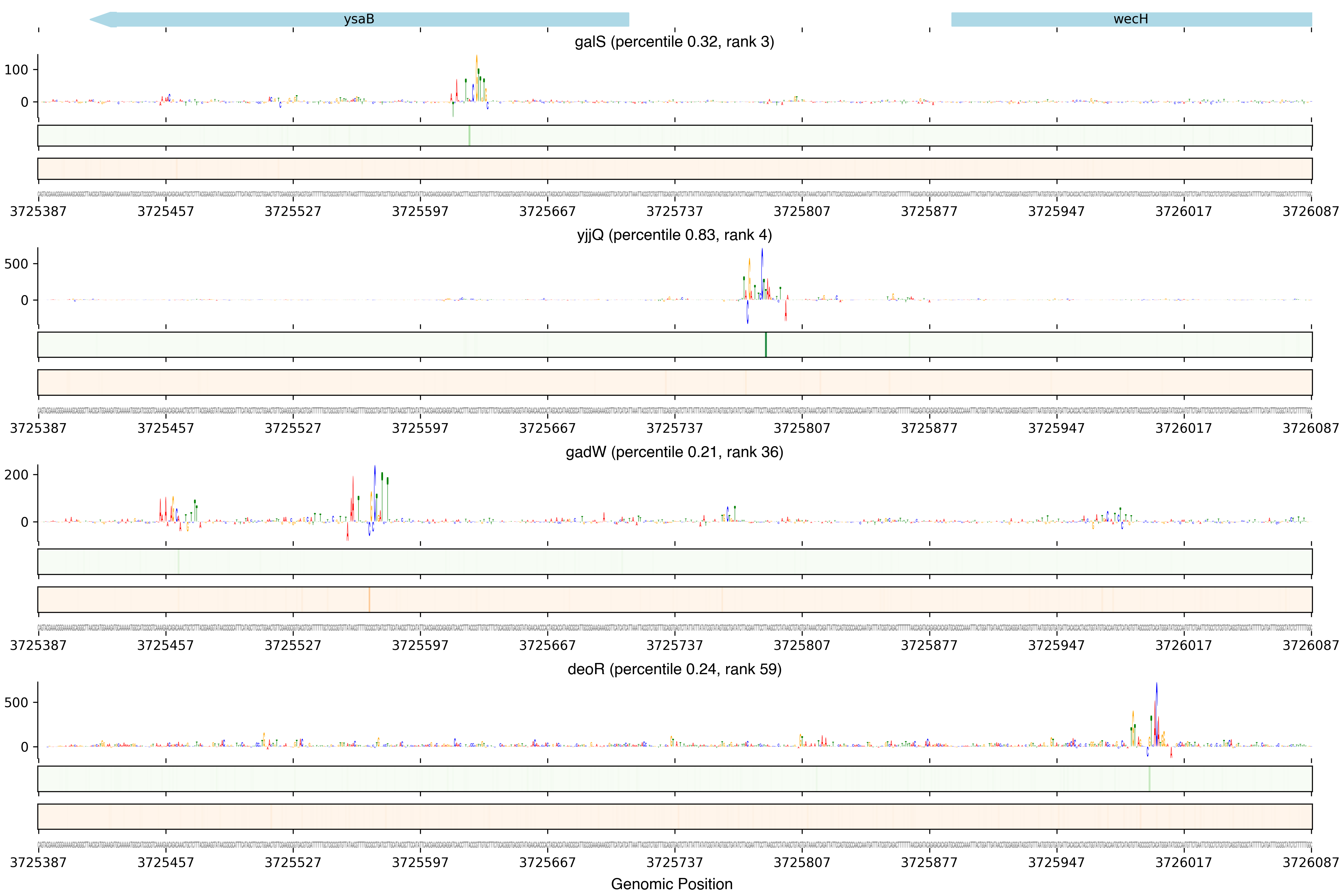Click the green stripe in galS heatmap

(x=469, y=135)
